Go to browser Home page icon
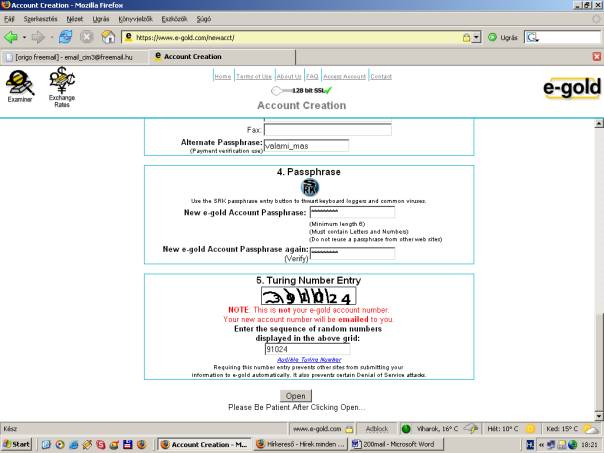Screen dimensions: 604x453 108,37
